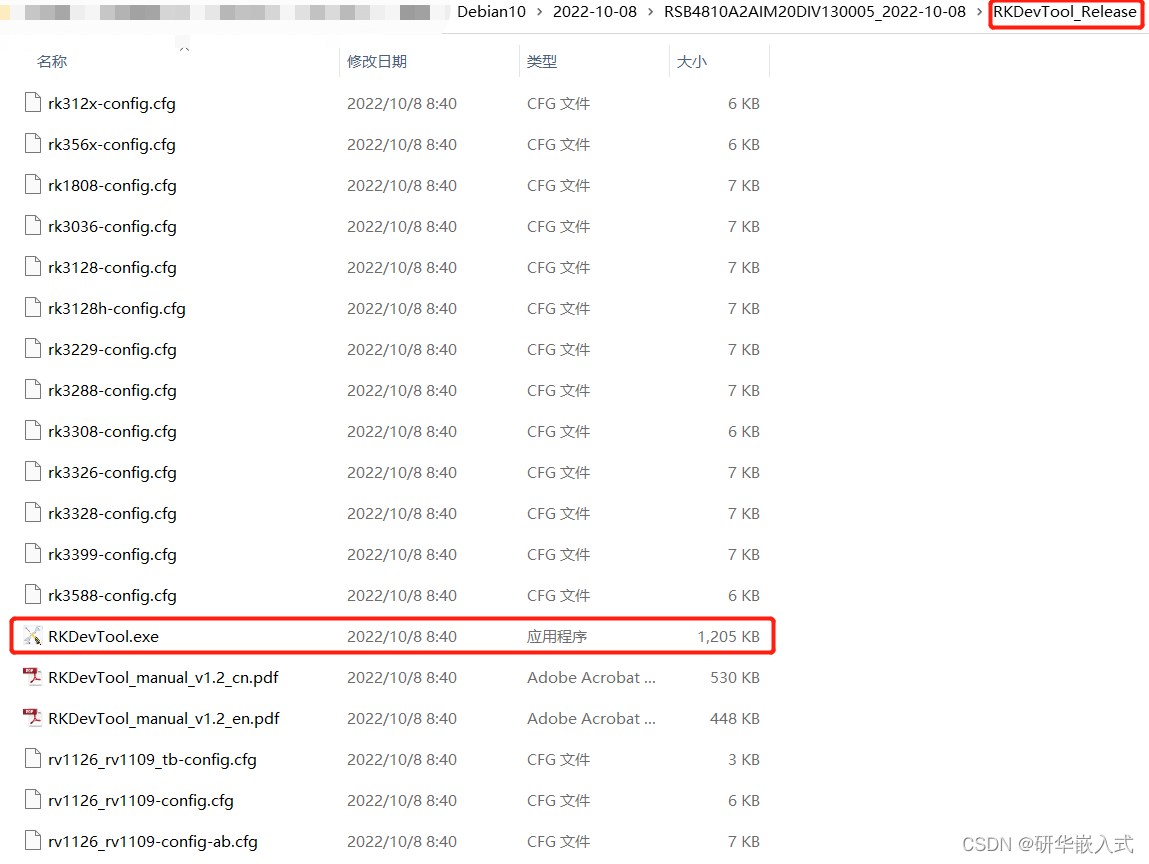Click Adobe Acrobat type for the cn manual
1149x864 pixels.
pyautogui.click(x=591, y=677)
